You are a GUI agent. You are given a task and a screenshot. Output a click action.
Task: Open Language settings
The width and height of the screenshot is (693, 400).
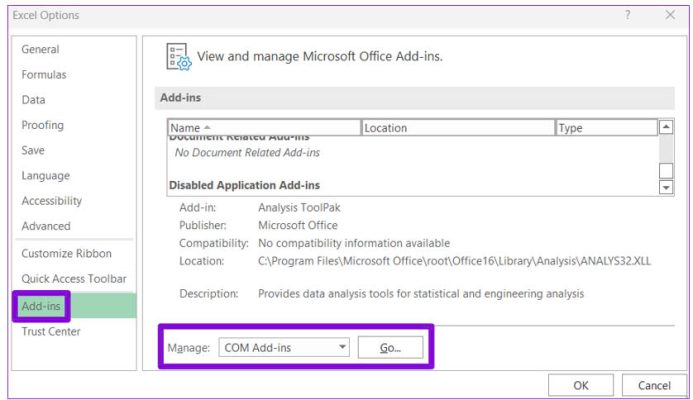[46, 175]
